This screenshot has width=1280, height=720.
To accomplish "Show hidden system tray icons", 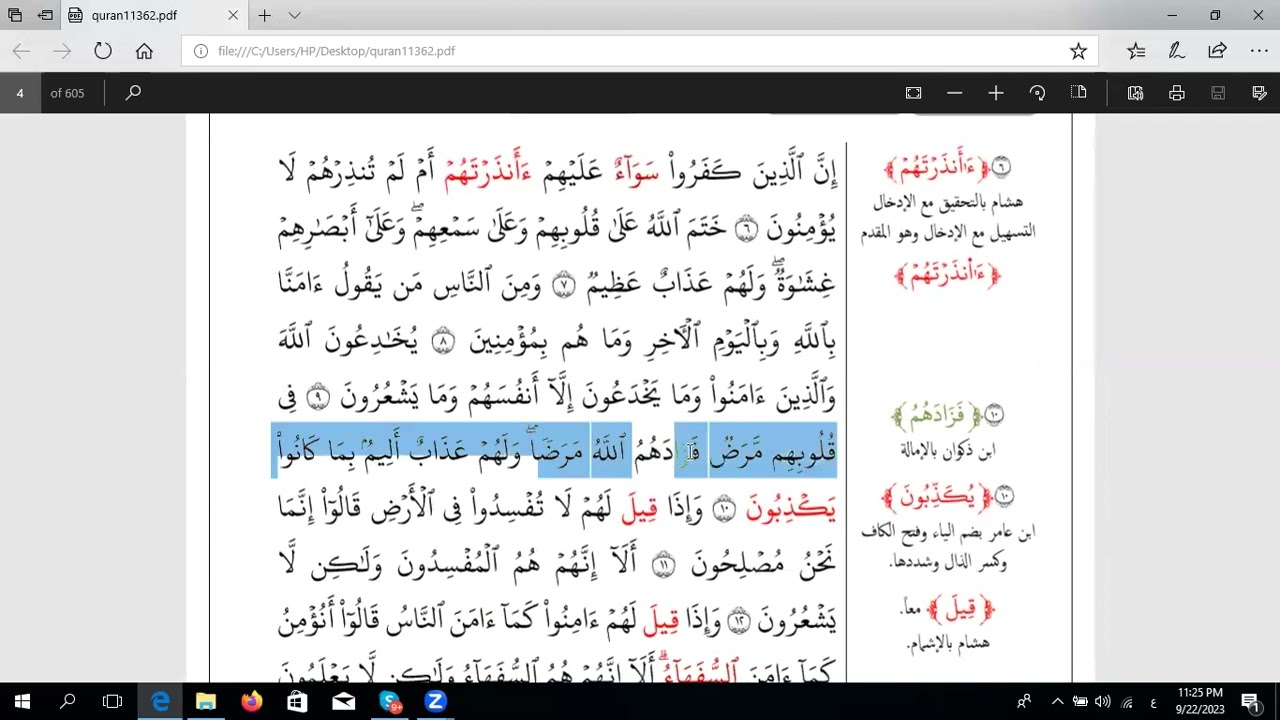I will click(1057, 702).
